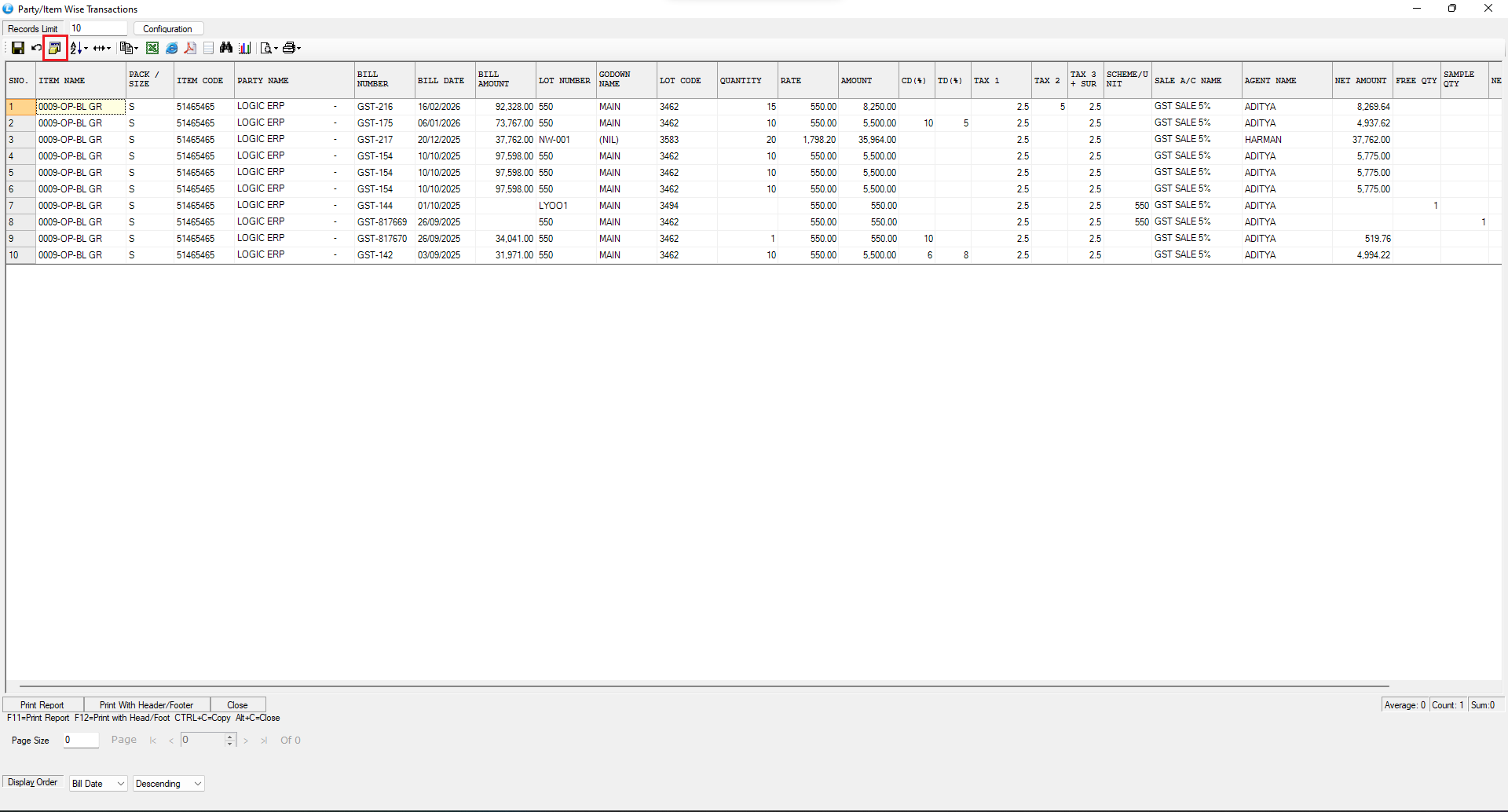
Task: Open the Descending sort direction dropdown
Action: point(169,784)
